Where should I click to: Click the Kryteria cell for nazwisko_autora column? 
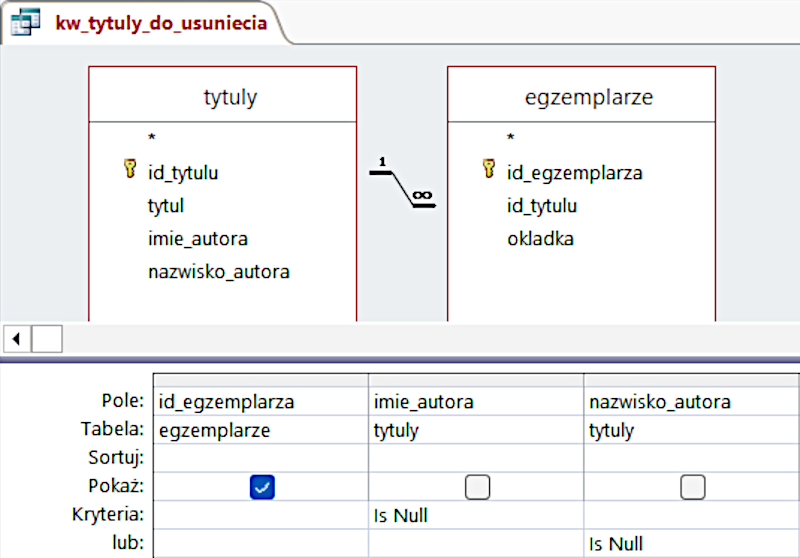click(x=692, y=515)
